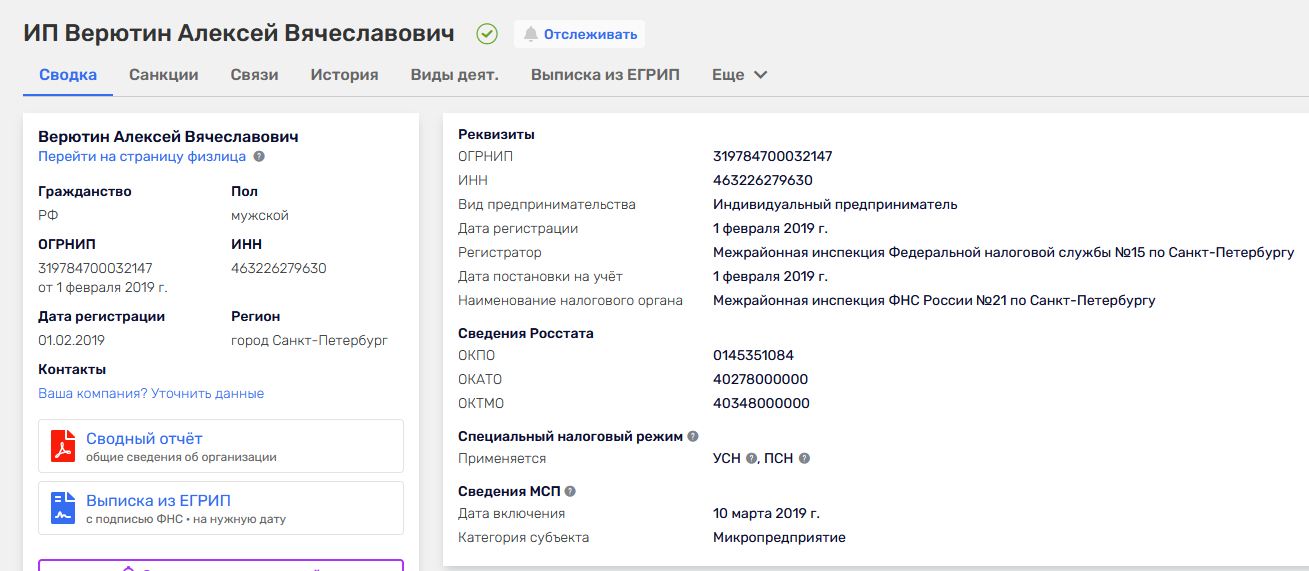The image size is (1309, 571).
Task: Switch to the Санкции tab
Action: tap(164, 75)
